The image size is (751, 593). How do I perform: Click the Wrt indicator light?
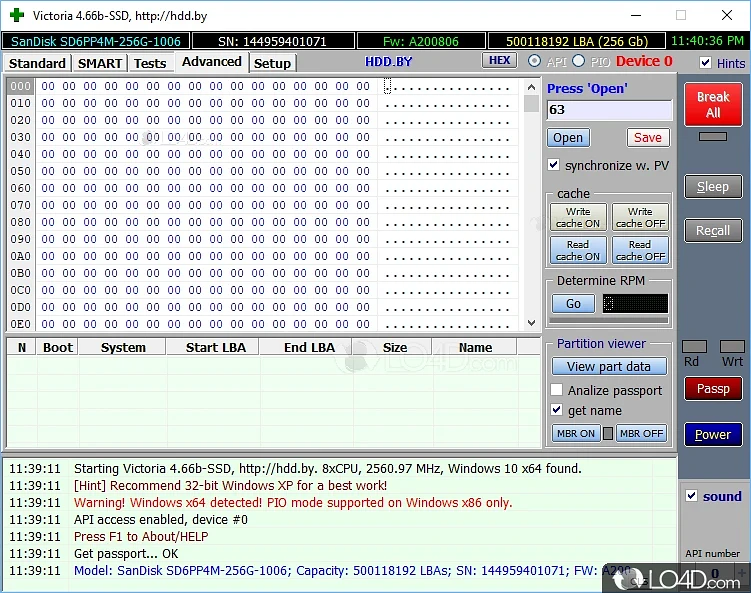(732, 346)
